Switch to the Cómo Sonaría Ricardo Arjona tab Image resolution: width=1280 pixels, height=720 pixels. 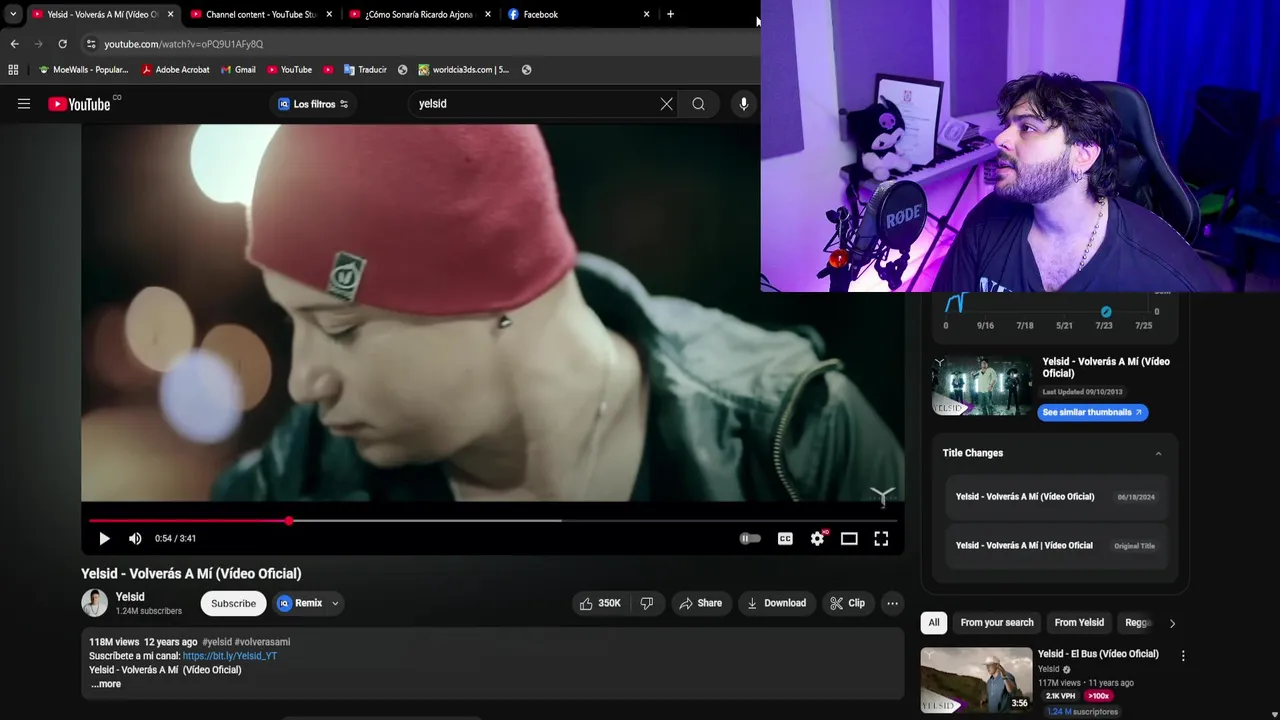coord(420,14)
